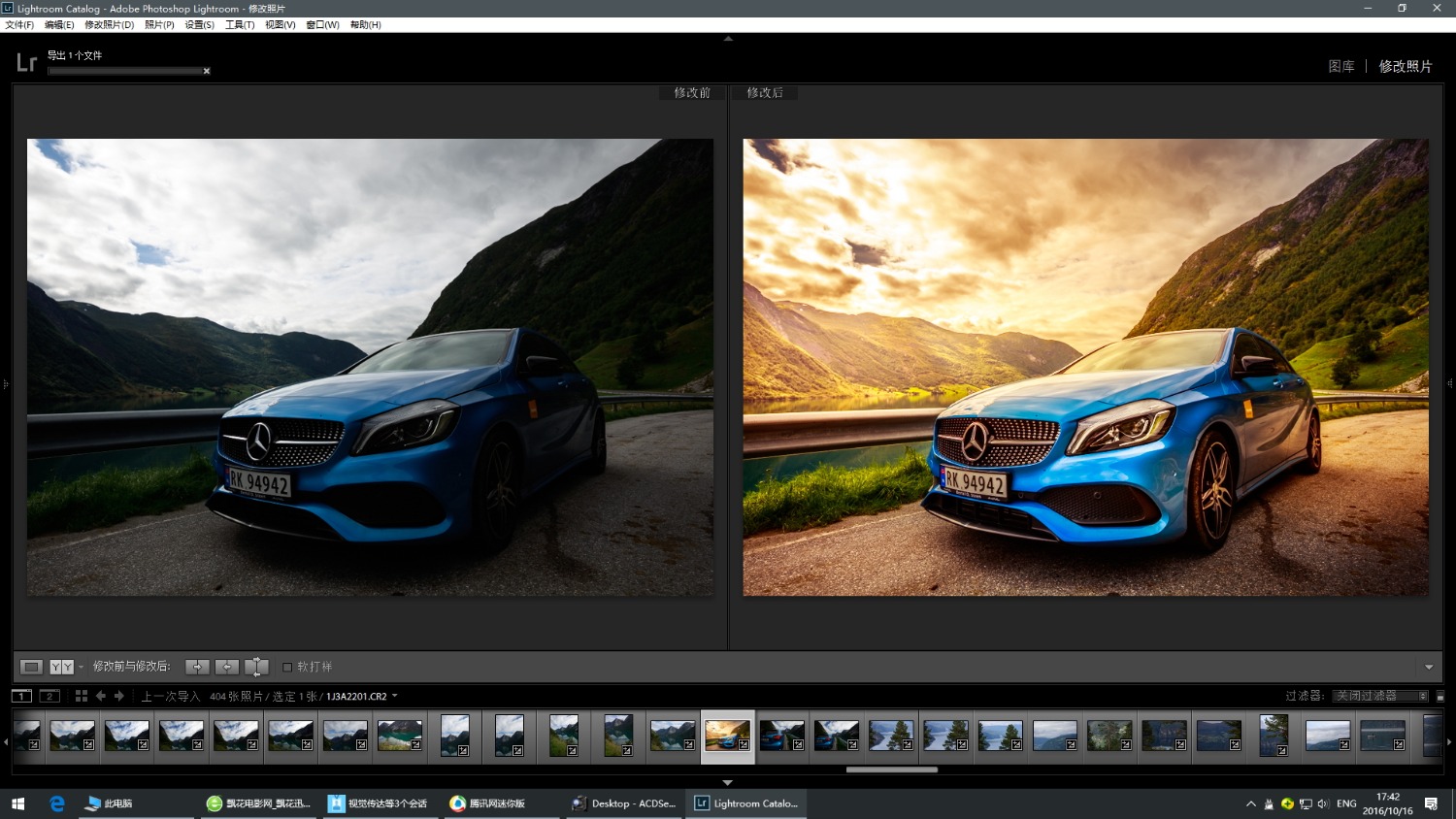Click the after photo with golden sky
1456x819 pixels.
1085,367
